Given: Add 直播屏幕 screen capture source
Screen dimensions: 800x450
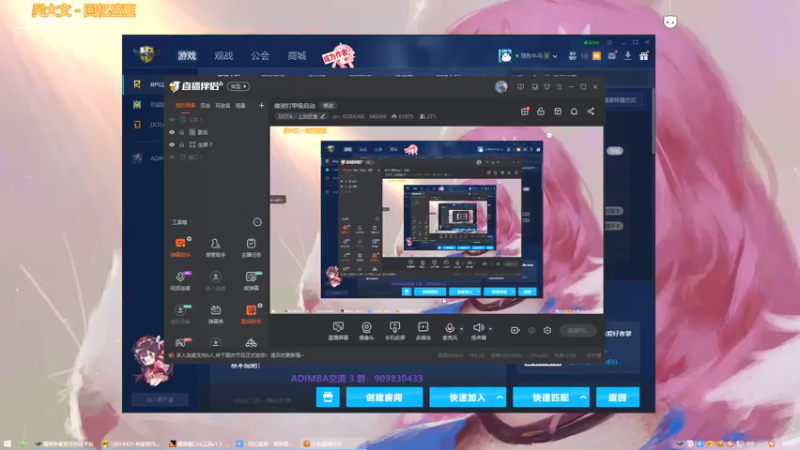Looking at the screenshot, I should (338, 331).
